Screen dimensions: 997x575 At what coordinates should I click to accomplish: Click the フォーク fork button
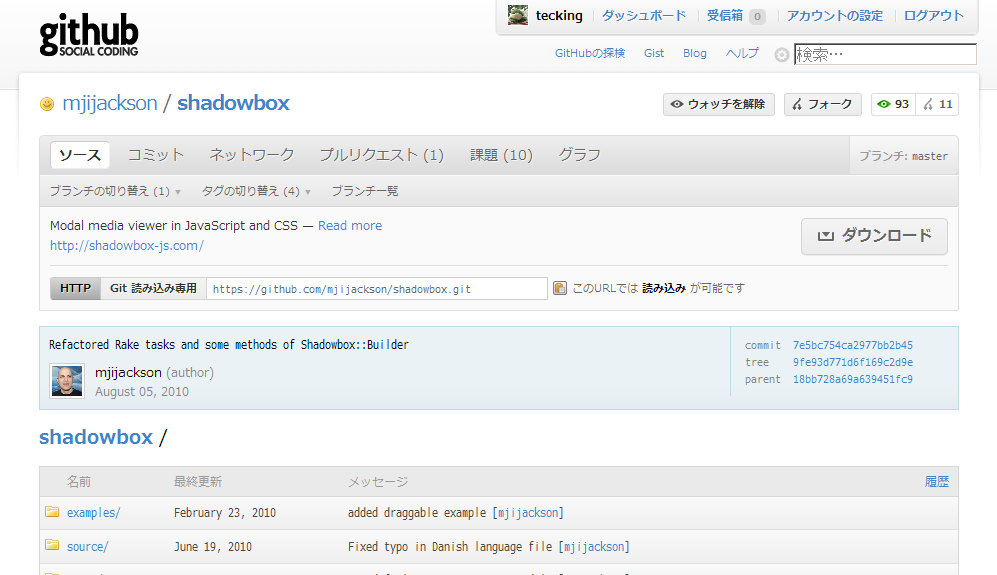point(823,104)
